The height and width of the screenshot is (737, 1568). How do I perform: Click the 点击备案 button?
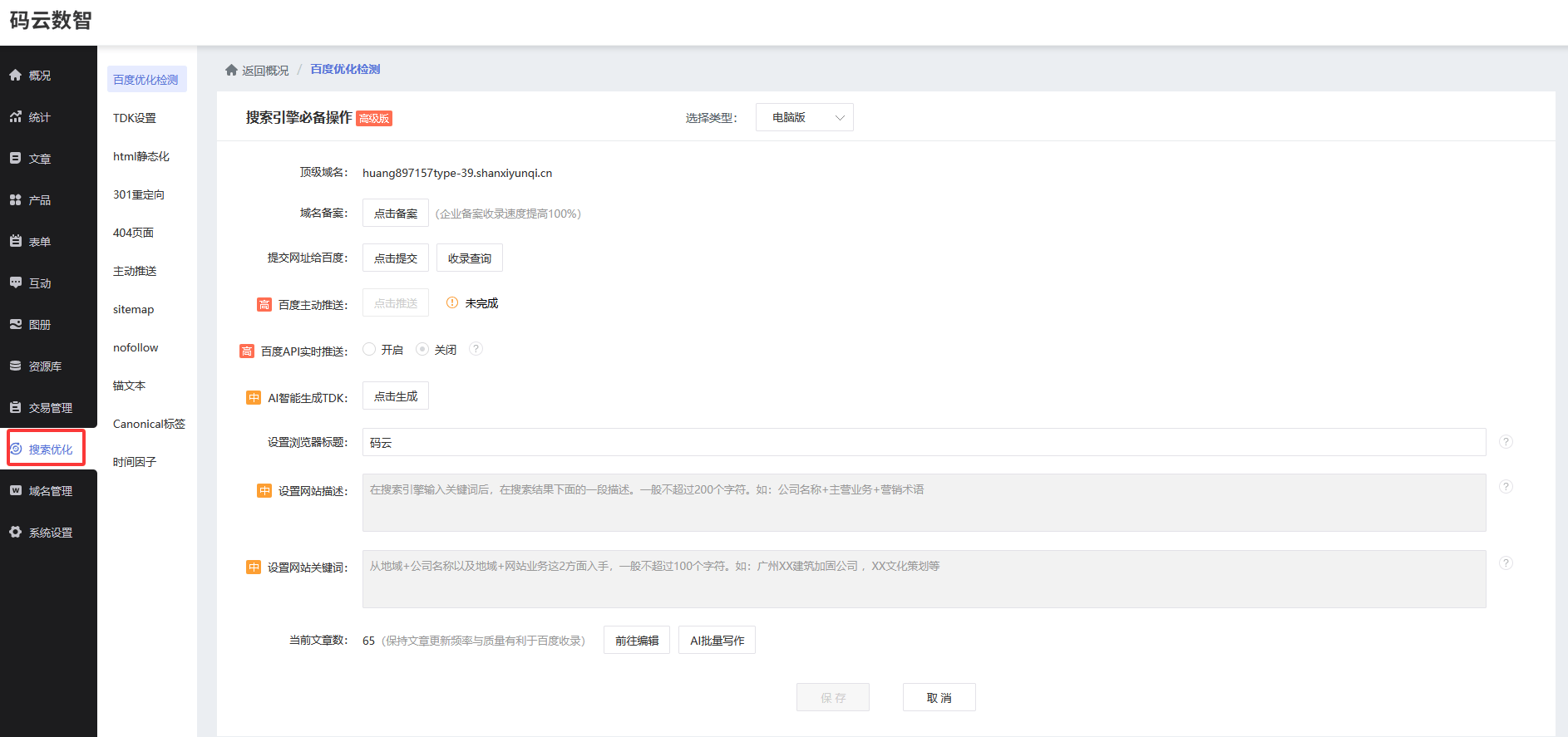coord(396,214)
